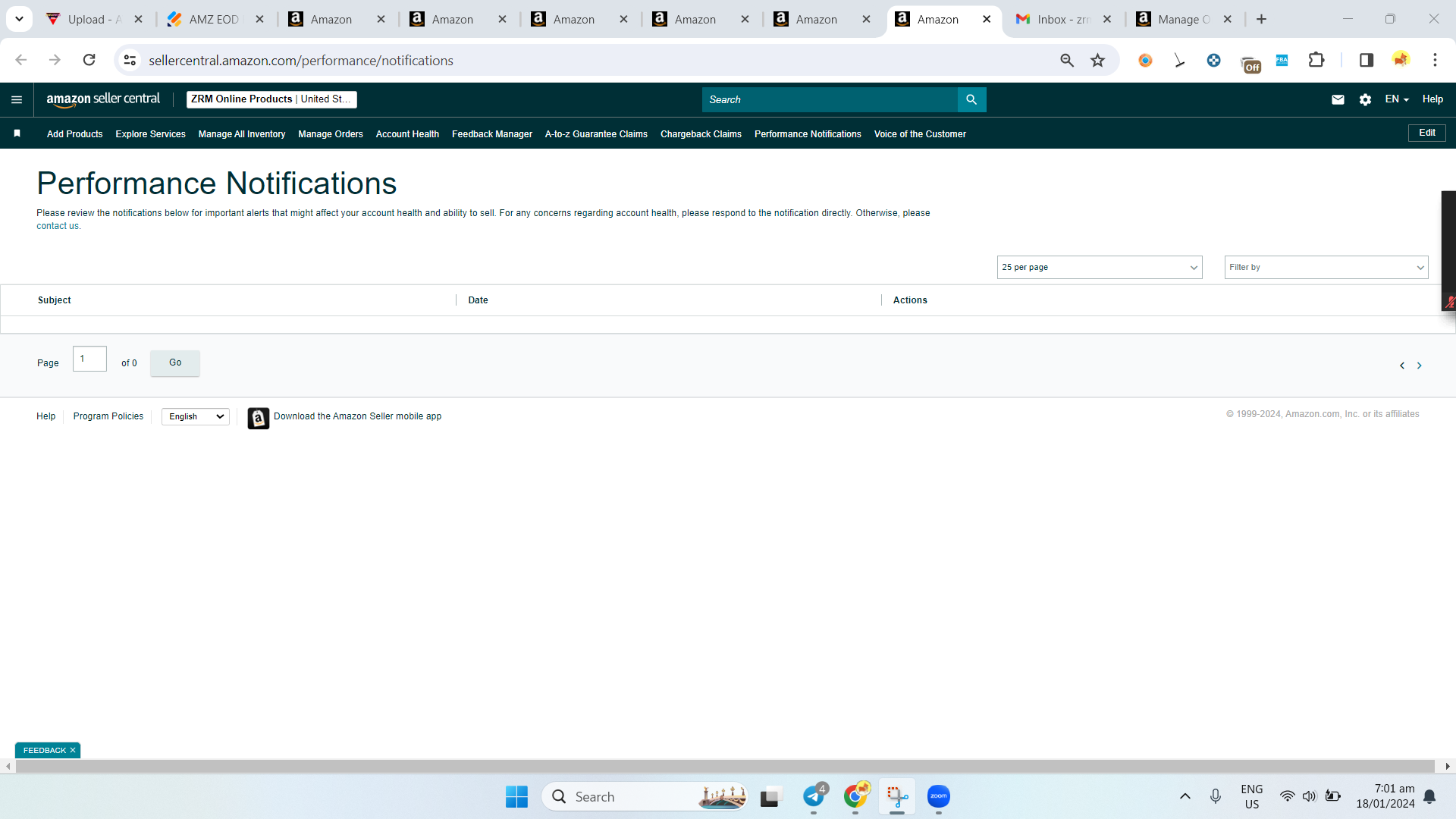Open the Help link in the header
The height and width of the screenshot is (819, 1456).
(x=1432, y=99)
